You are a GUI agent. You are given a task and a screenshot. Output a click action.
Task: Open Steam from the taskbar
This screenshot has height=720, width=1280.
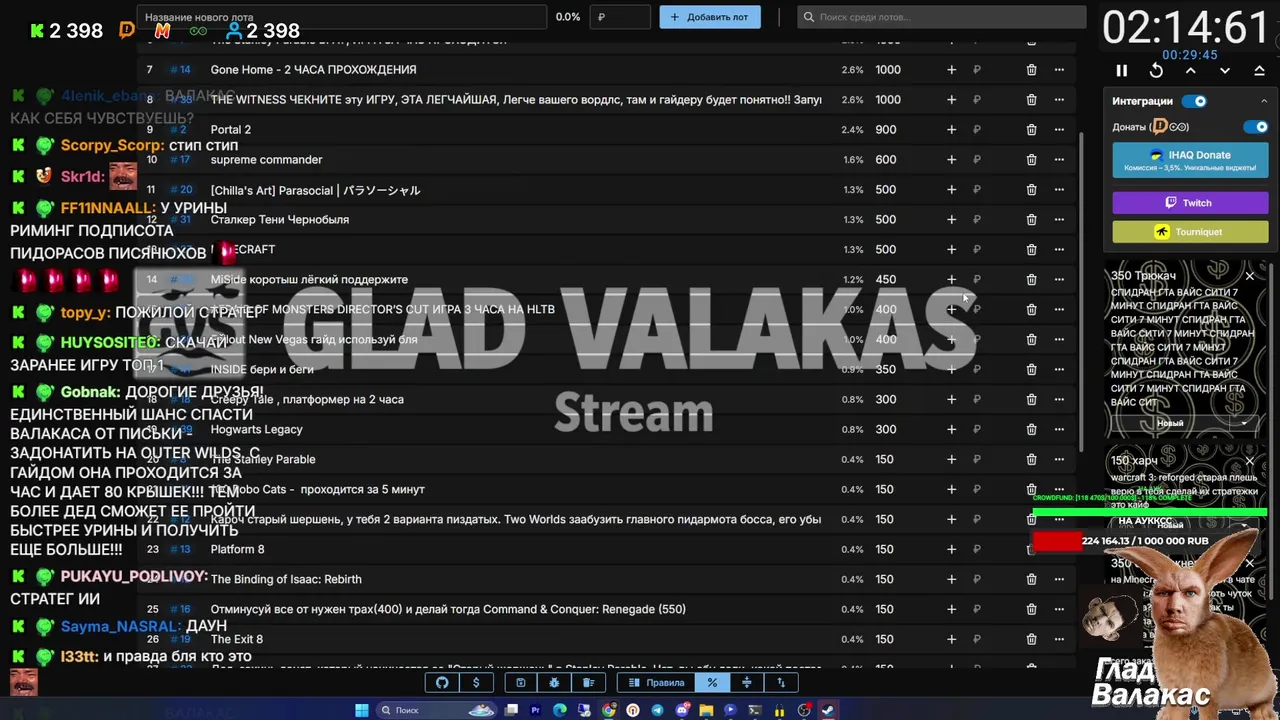pos(828,710)
